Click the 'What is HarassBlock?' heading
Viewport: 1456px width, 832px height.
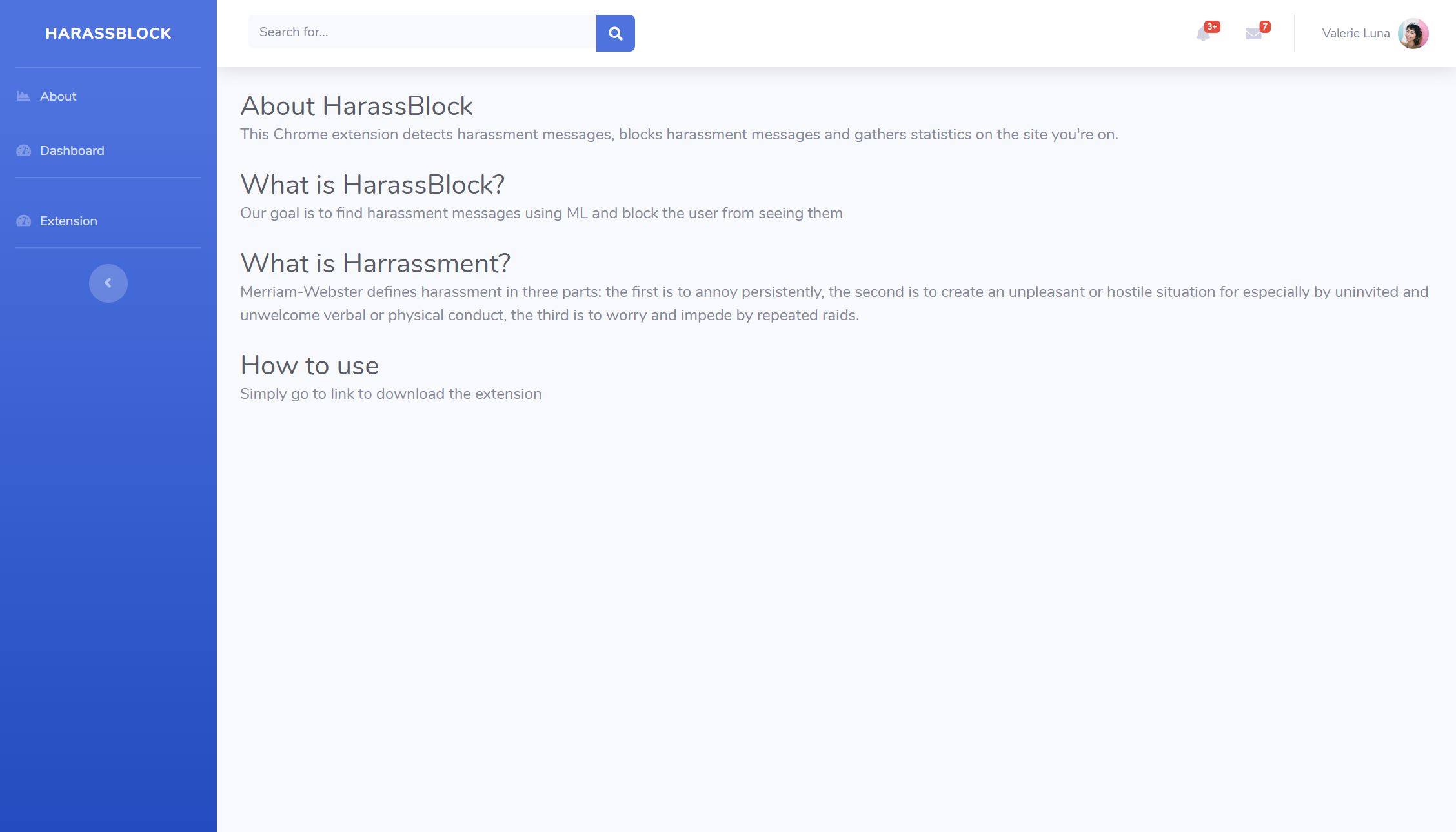[372, 185]
